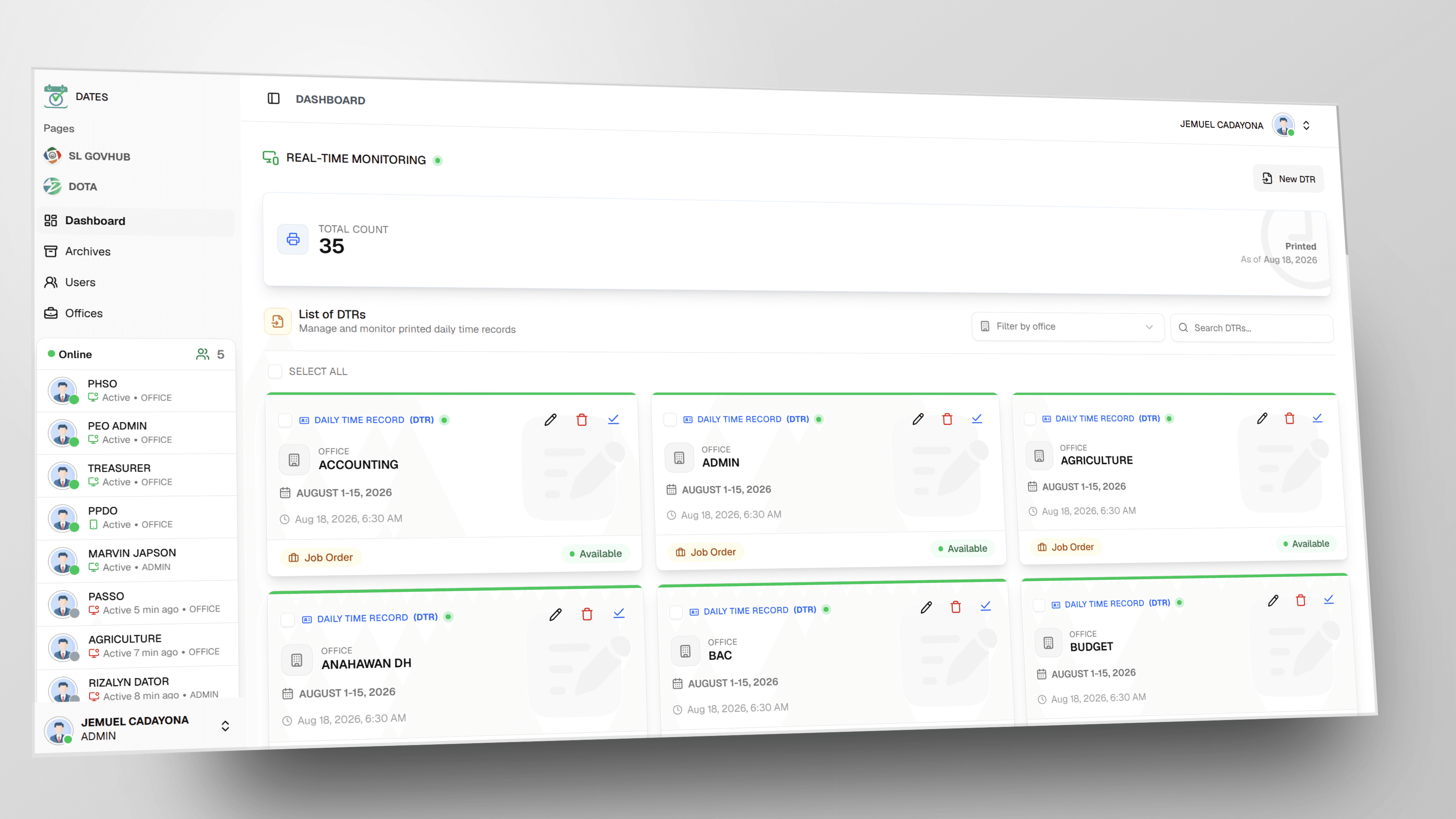Open DOTA page link
Viewport: 1456px width, 819px height.
(x=71, y=187)
